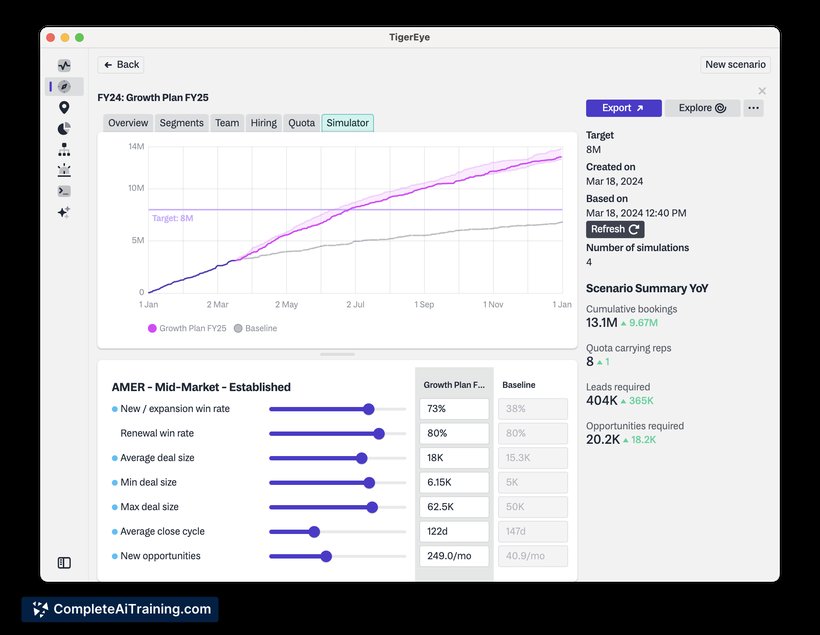The height and width of the screenshot is (635, 820).
Task: Click the 62.5K max deal size field
Action: coord(454,507)
